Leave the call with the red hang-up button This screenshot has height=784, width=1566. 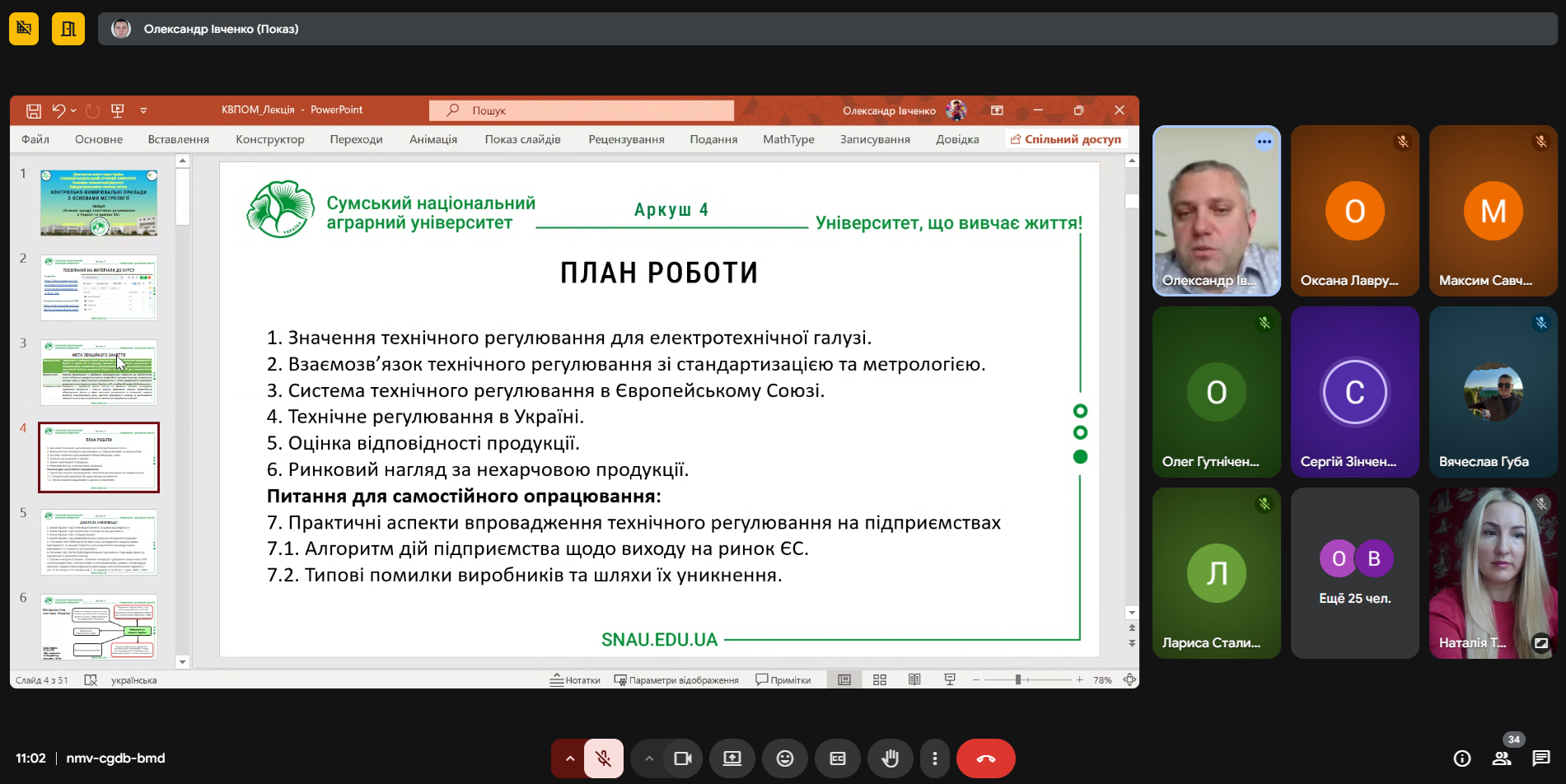985,758
